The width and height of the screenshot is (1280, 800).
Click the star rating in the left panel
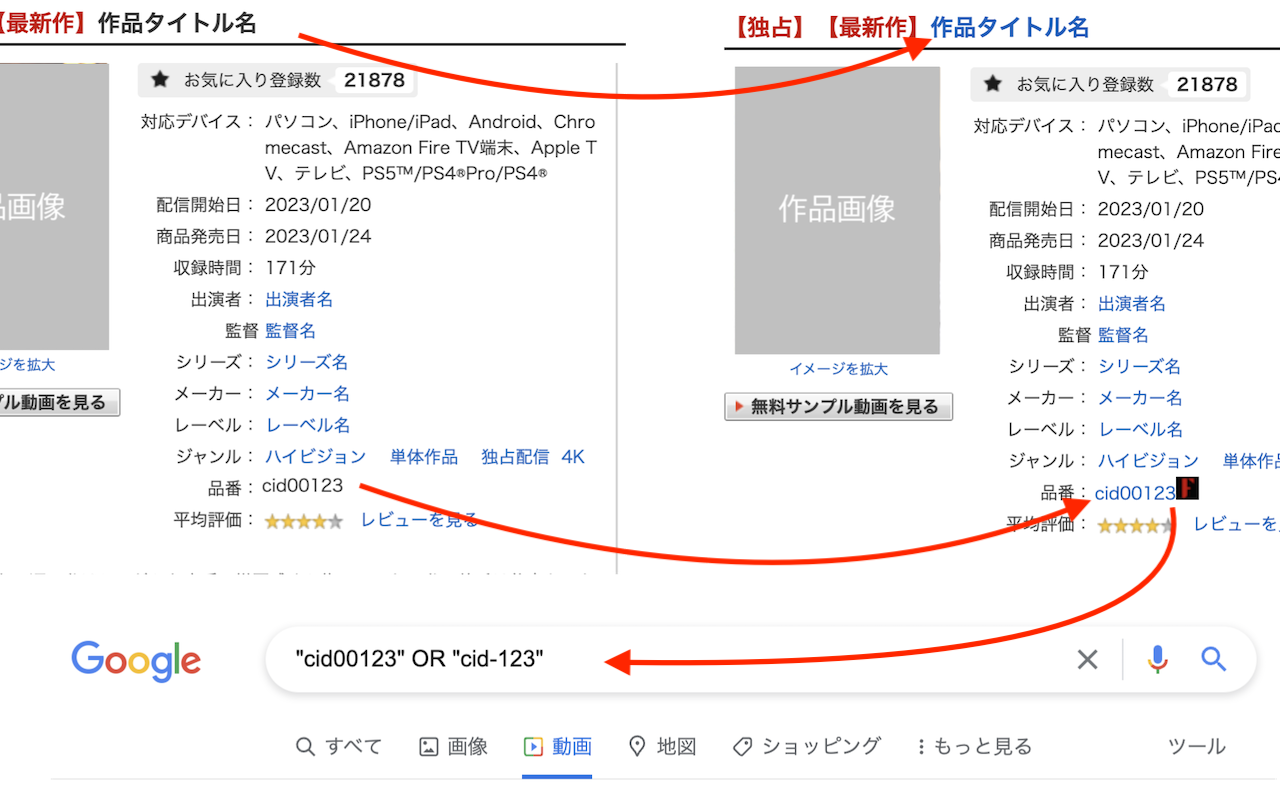(x=303, y=521)
